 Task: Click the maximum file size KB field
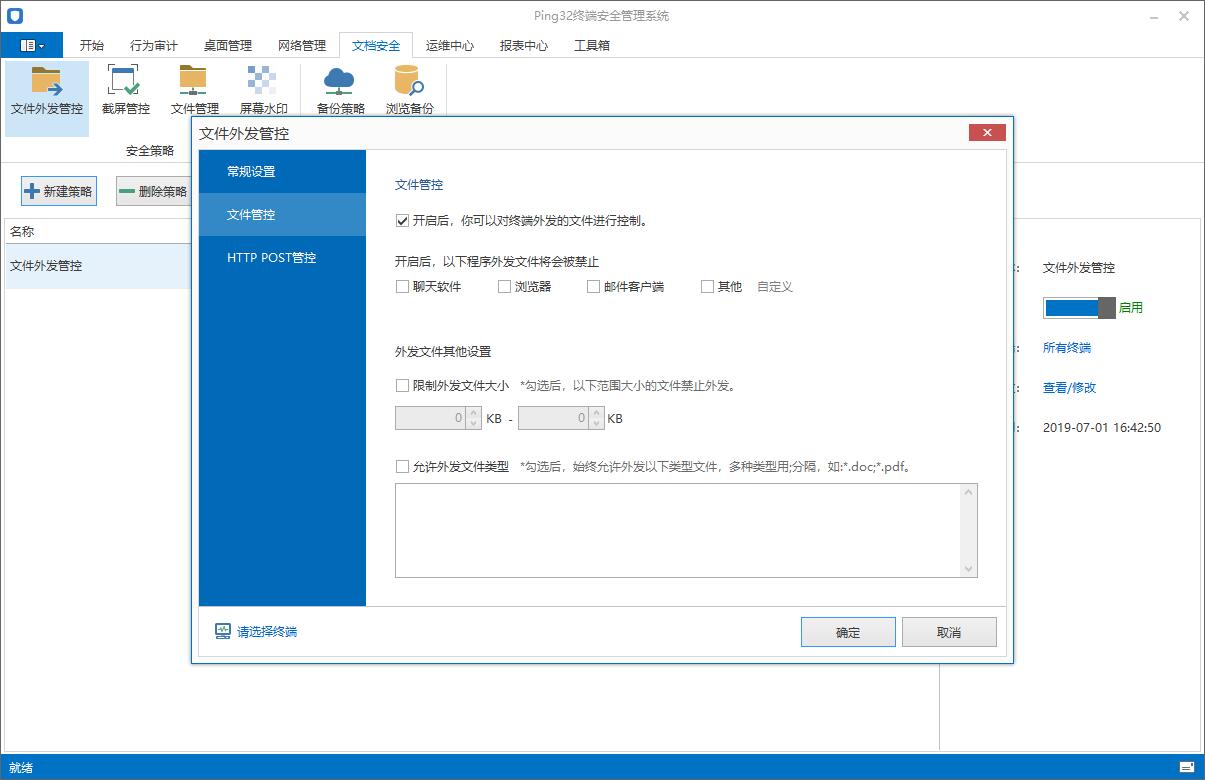(553, 418)
